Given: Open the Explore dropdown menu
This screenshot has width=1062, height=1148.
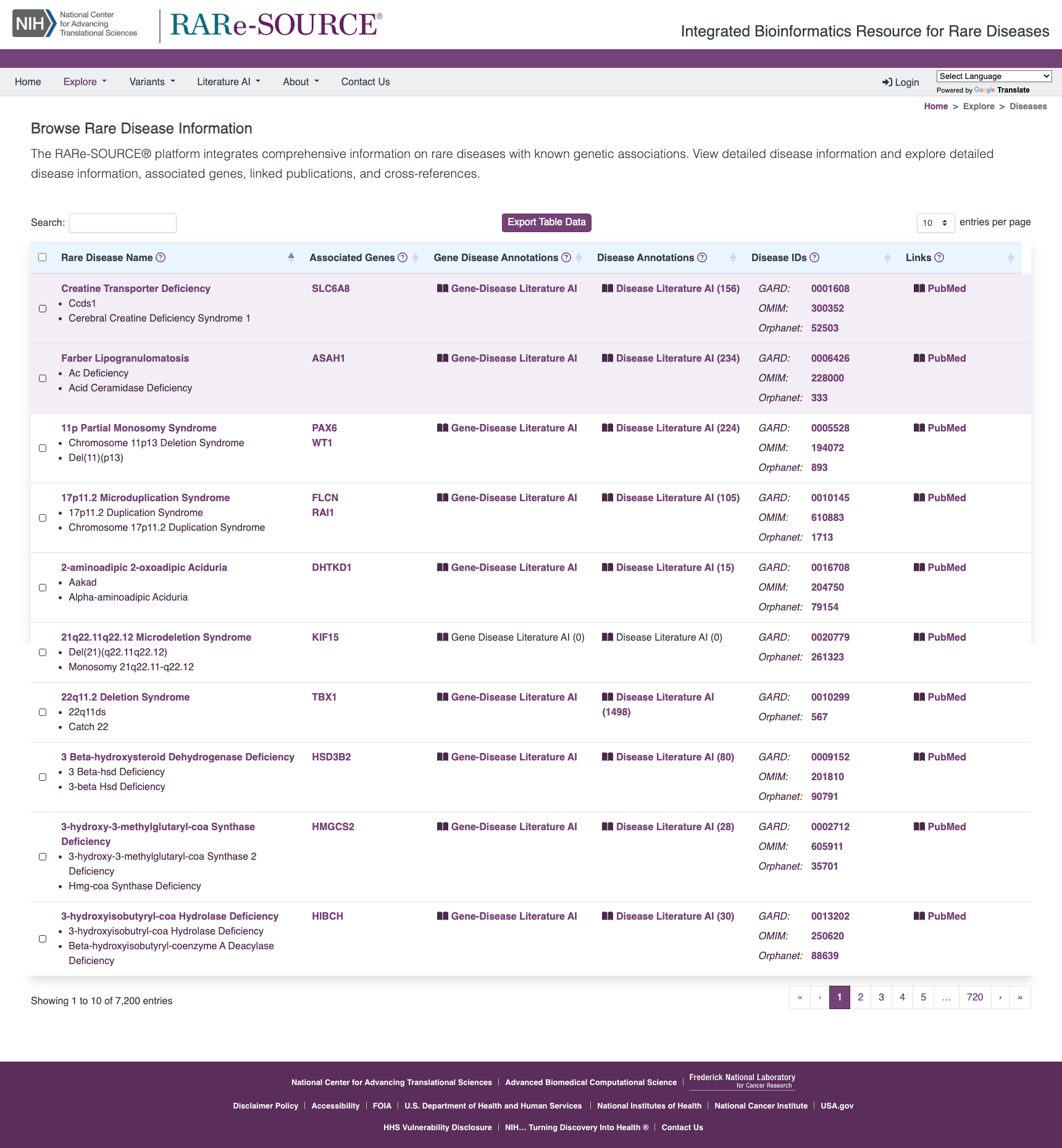Looking at the screenshot, I should click(x=85, y=81).
